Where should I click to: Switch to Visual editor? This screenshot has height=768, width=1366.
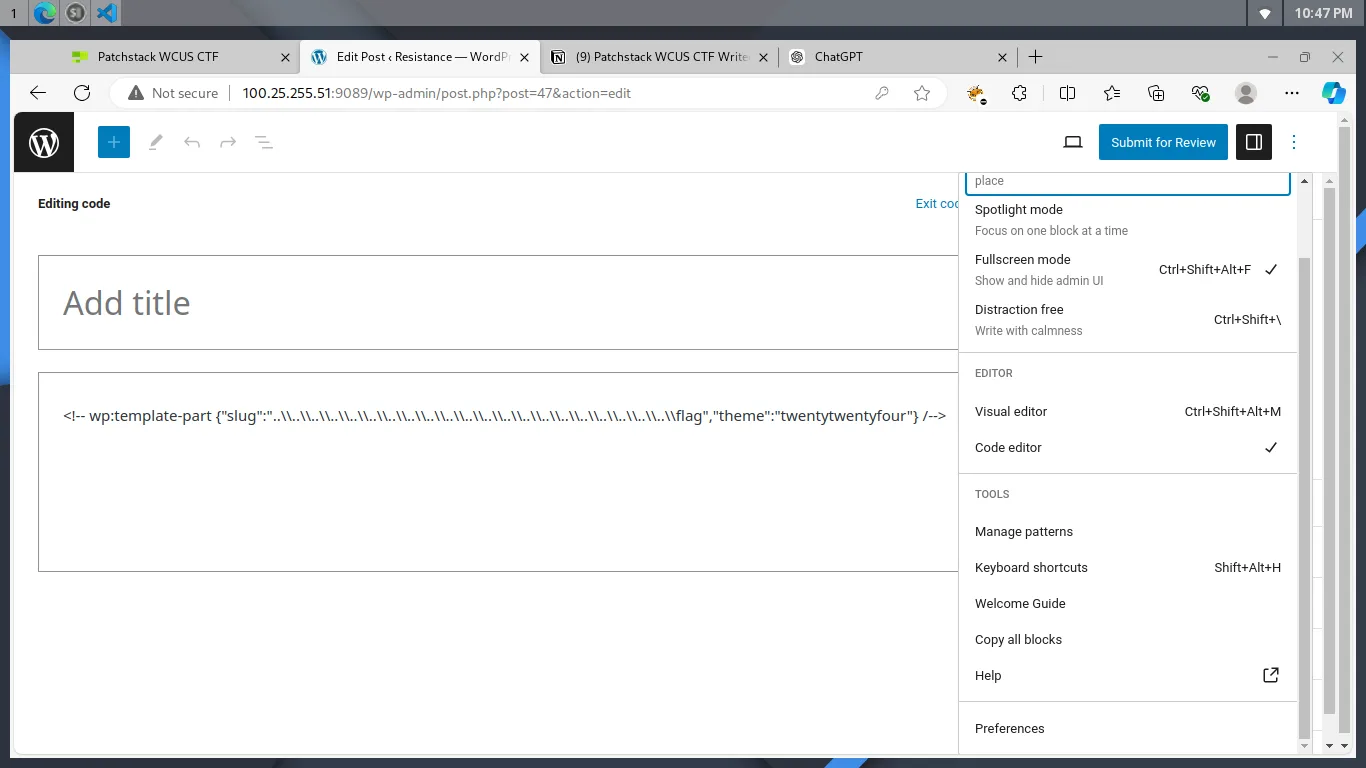(1127, 411)
